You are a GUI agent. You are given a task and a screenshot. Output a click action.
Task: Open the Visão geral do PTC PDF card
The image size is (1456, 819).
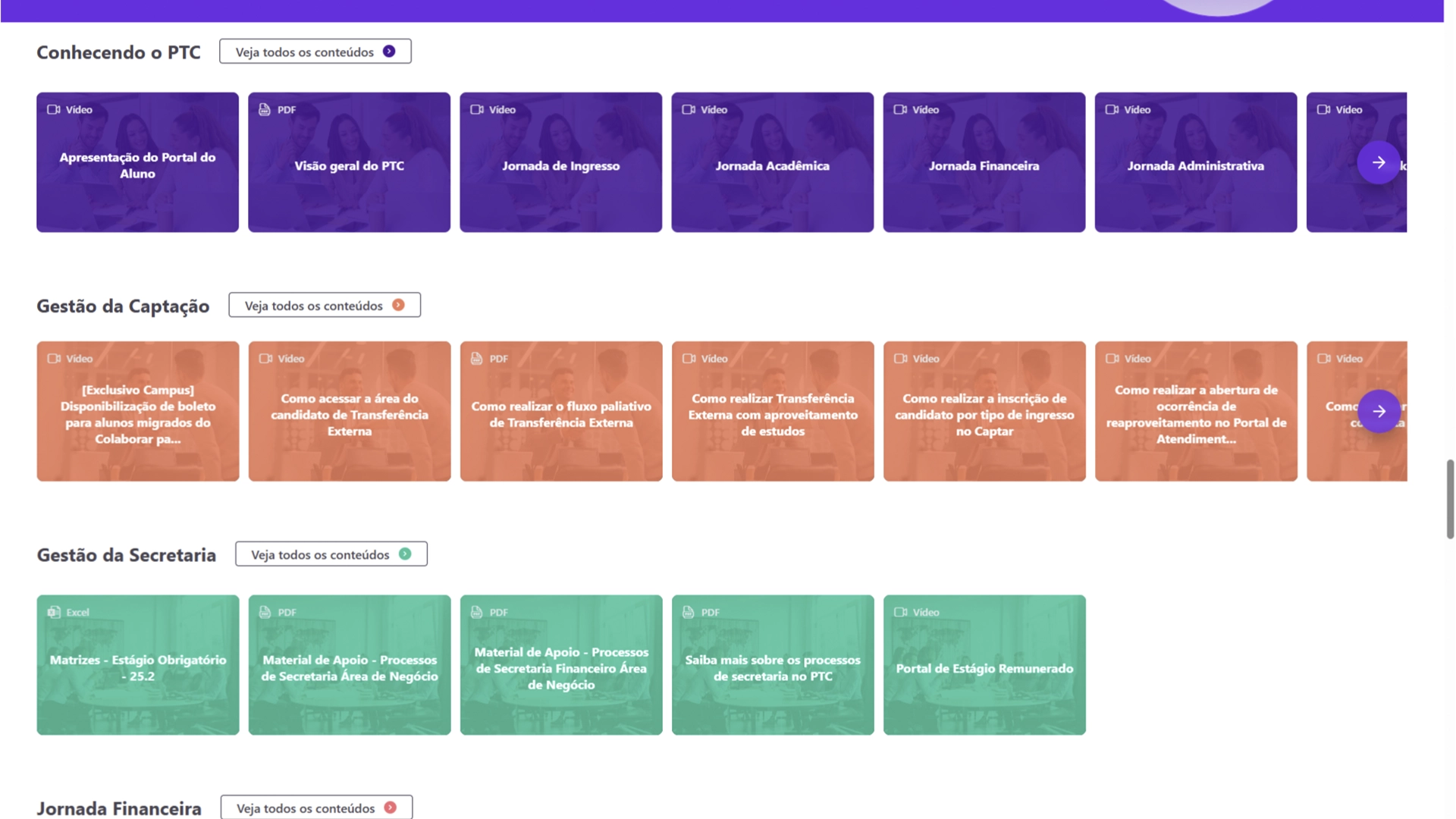click(x=349, y=162)
